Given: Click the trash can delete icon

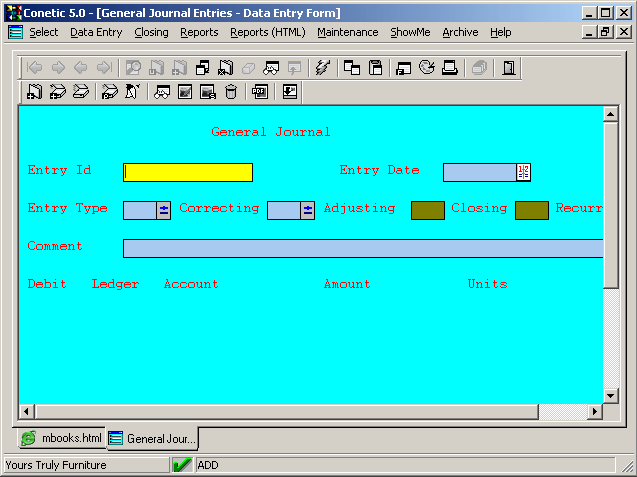Looking at the screenshot, I should point(231,92).
